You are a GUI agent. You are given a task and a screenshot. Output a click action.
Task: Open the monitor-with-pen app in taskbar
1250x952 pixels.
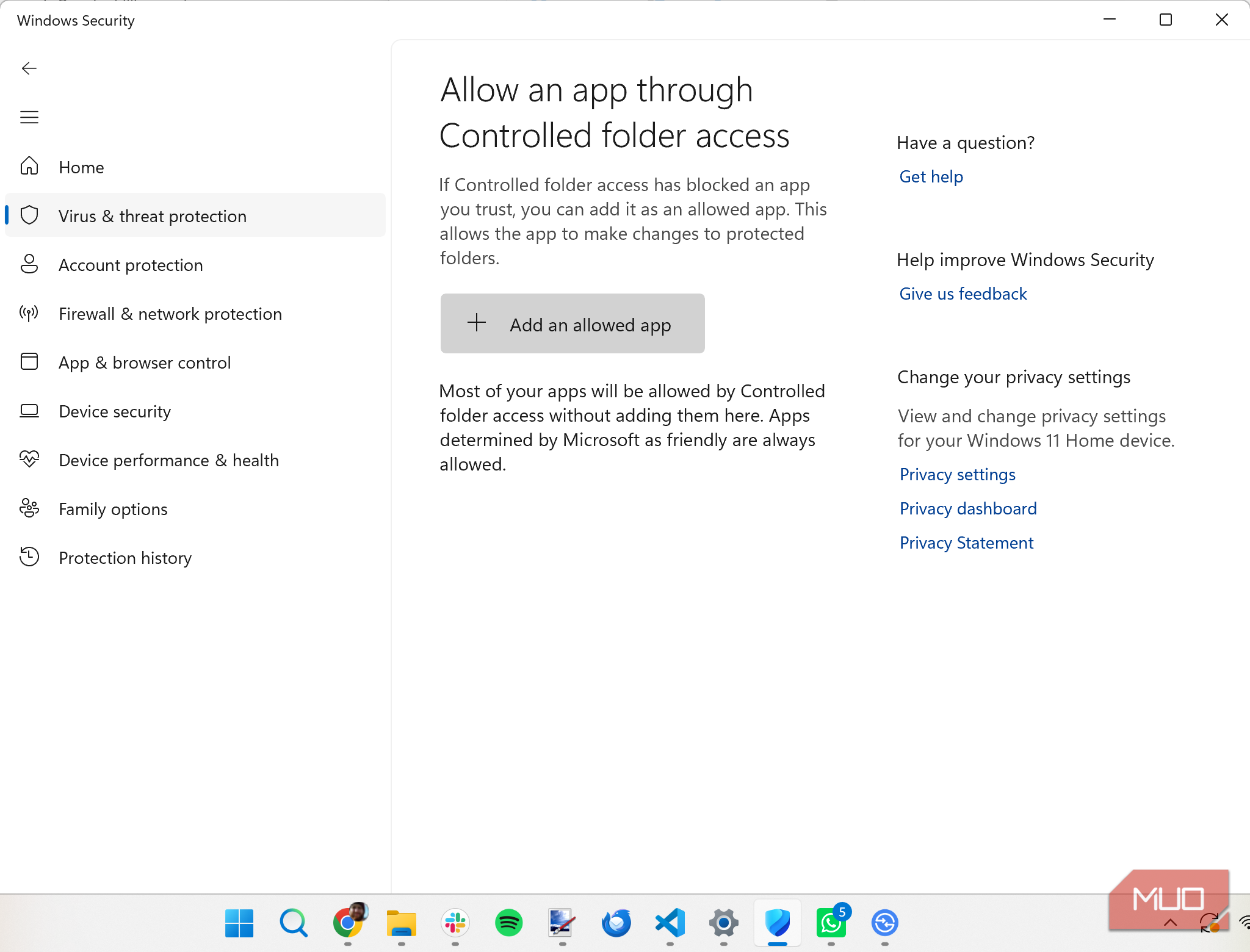(562, 923)
